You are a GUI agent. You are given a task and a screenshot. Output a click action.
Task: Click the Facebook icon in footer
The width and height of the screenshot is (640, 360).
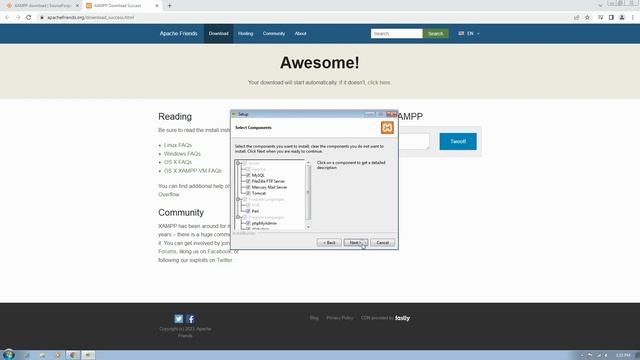point(191,318)
